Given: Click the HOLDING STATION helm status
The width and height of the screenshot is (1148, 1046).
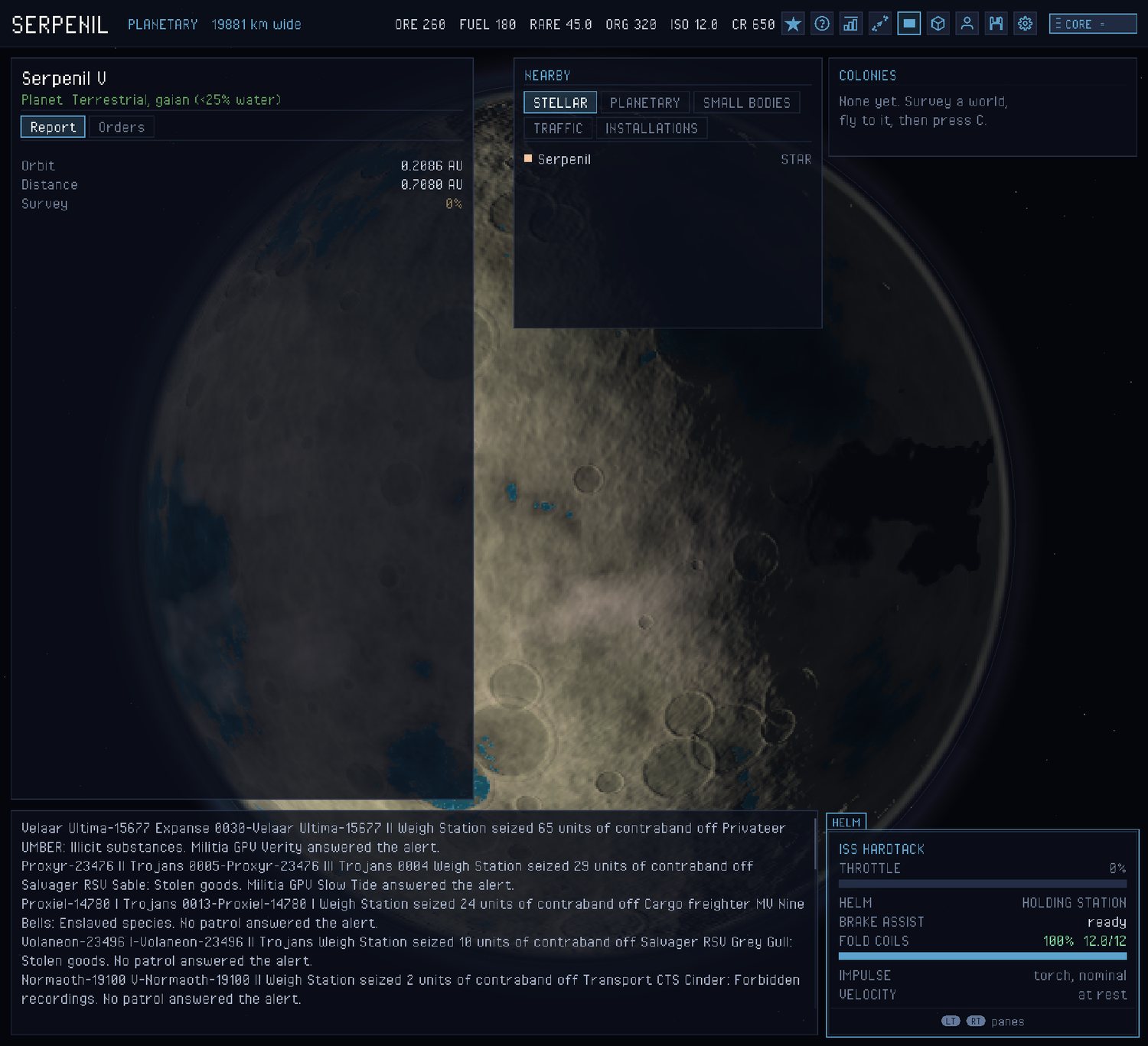Looking at the screenshot, I should click(1075, 903).
